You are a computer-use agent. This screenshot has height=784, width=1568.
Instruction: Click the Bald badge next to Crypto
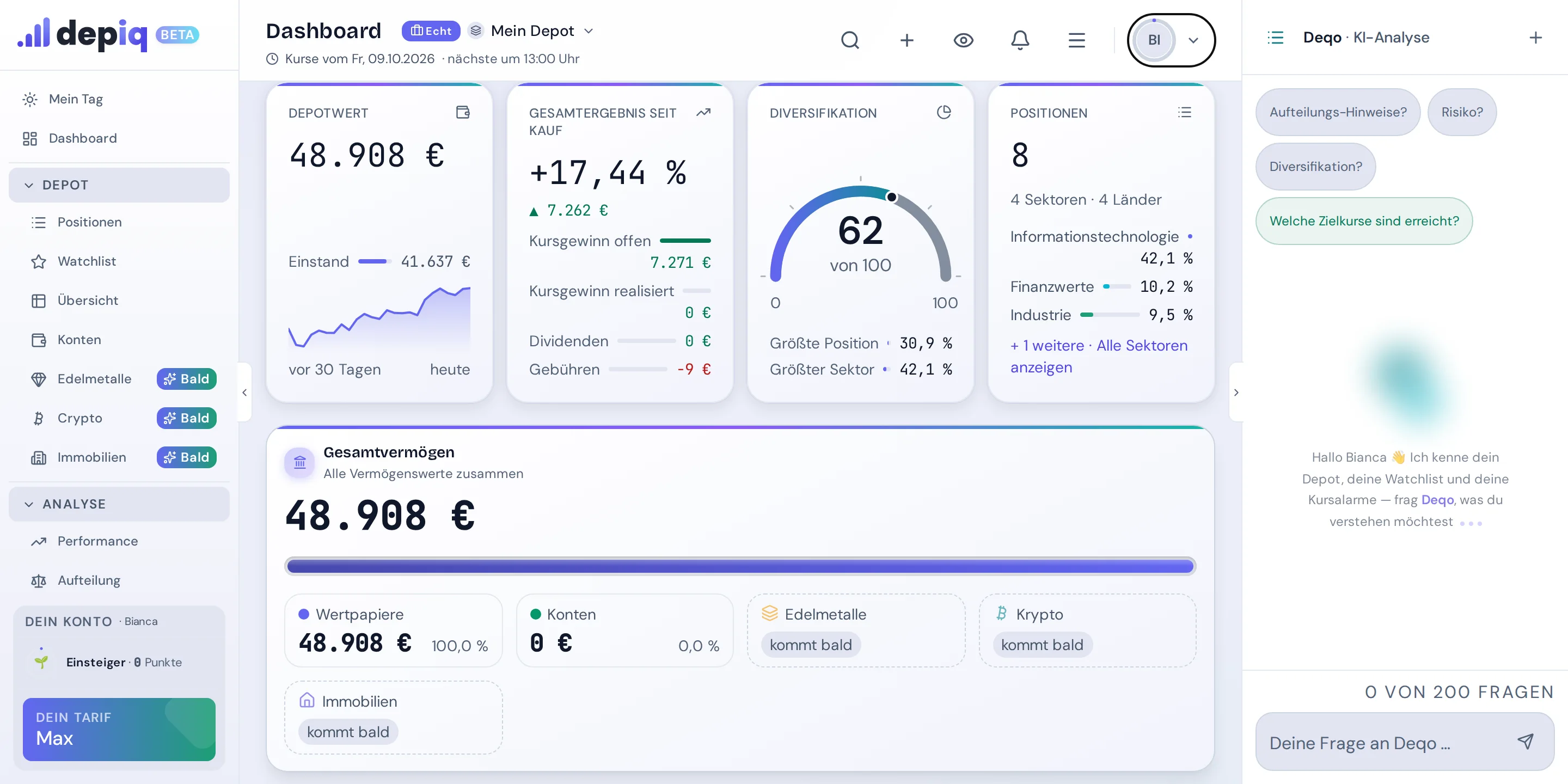click(x=186, y=418)
